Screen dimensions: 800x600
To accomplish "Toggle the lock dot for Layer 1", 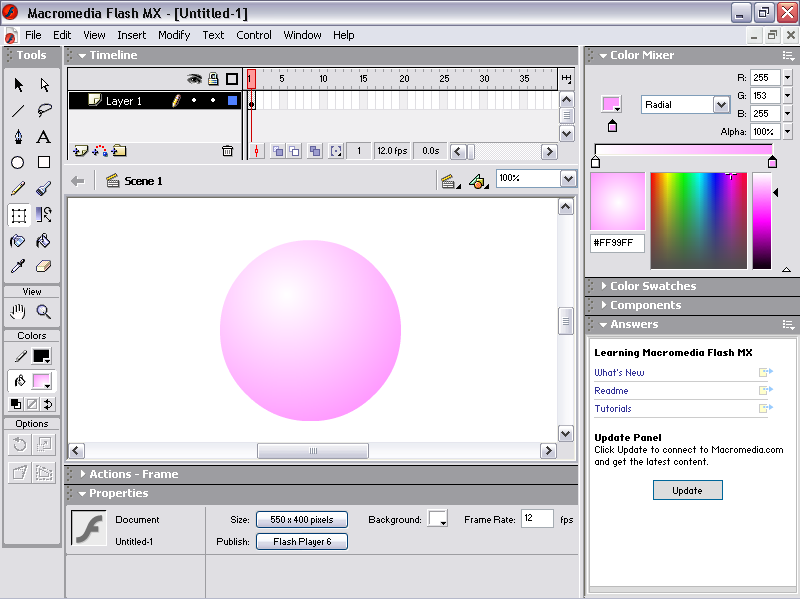I will point(212,101).
